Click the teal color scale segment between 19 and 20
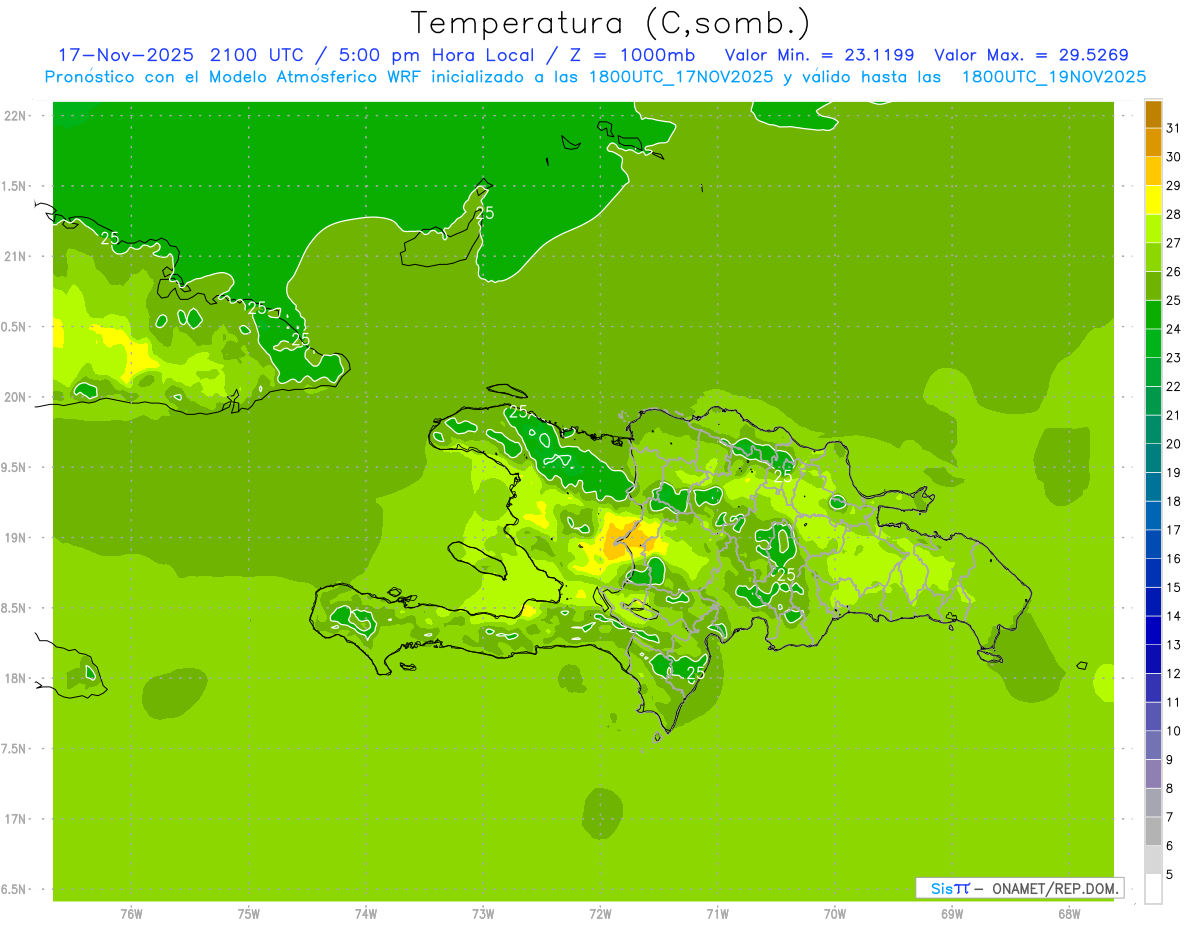This screenshot has width=1200, height=927. 1153,459
